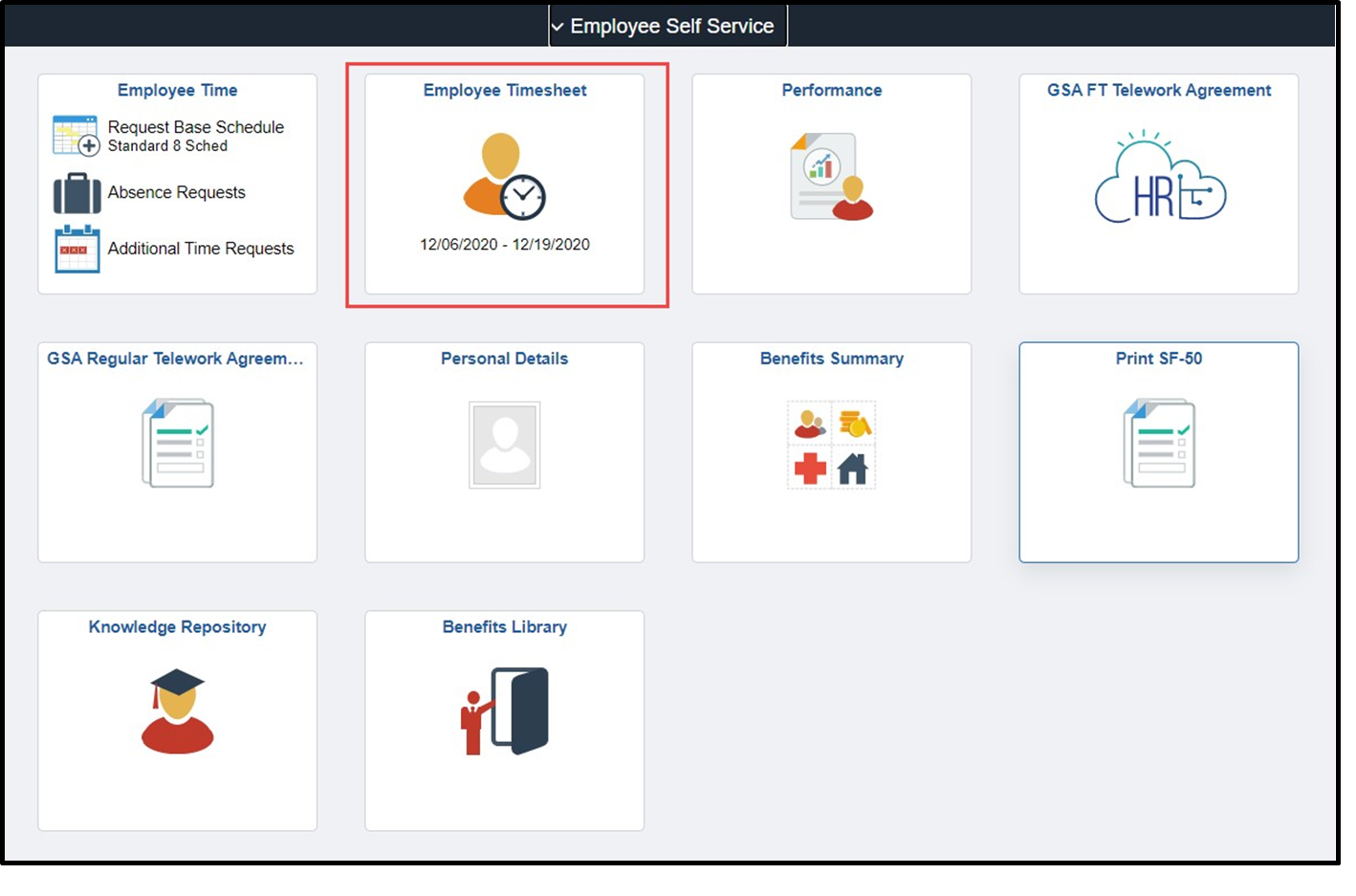Select the Request Base Schedule link
The height and width of the screenshot is (896, 1356).
tap(195, 126)
